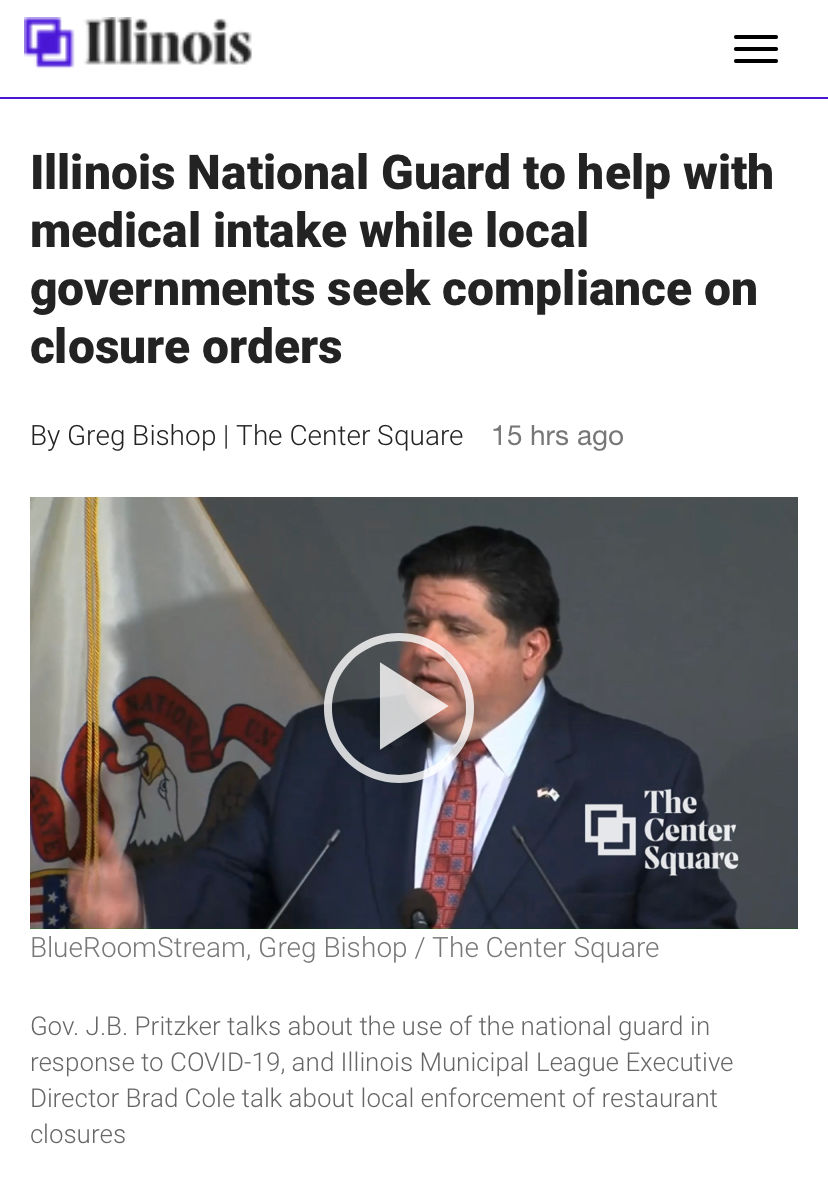Open the Illinois National Guard headline

click(x=402, y=259)
